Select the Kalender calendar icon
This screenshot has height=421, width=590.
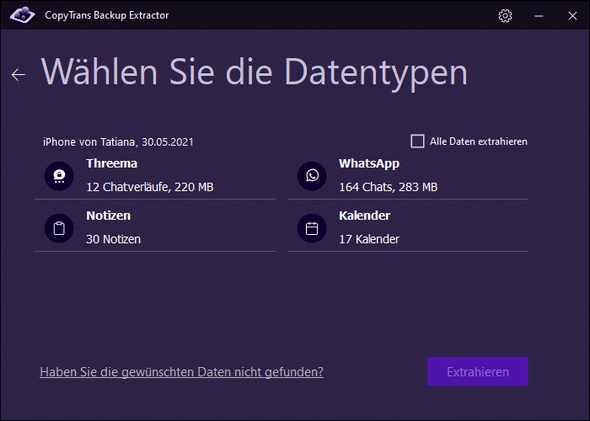coord(312,228)
